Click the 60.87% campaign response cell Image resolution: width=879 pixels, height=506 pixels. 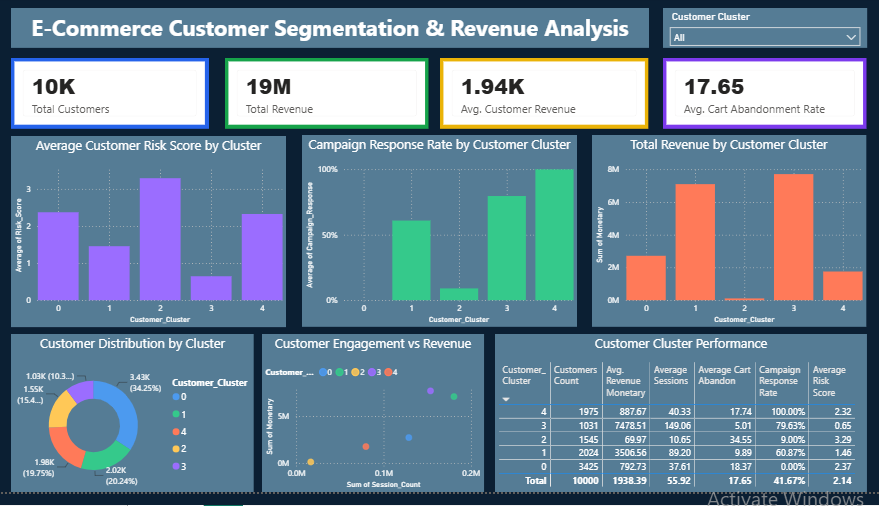[788, 453]
